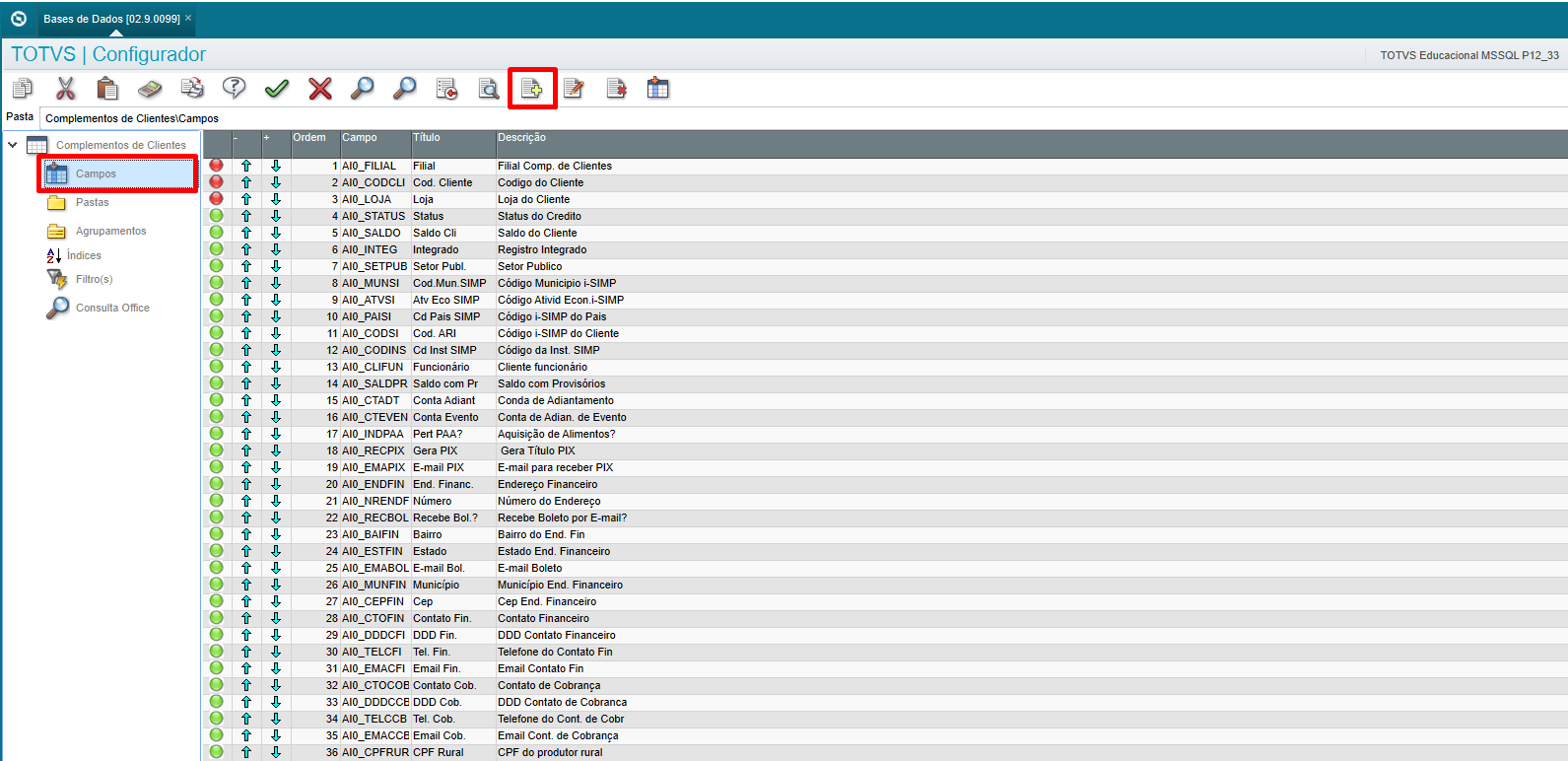Screen dimensions: 1568x761
Task: Edit field using the pencil document icon
Action: tap(574, 89)
